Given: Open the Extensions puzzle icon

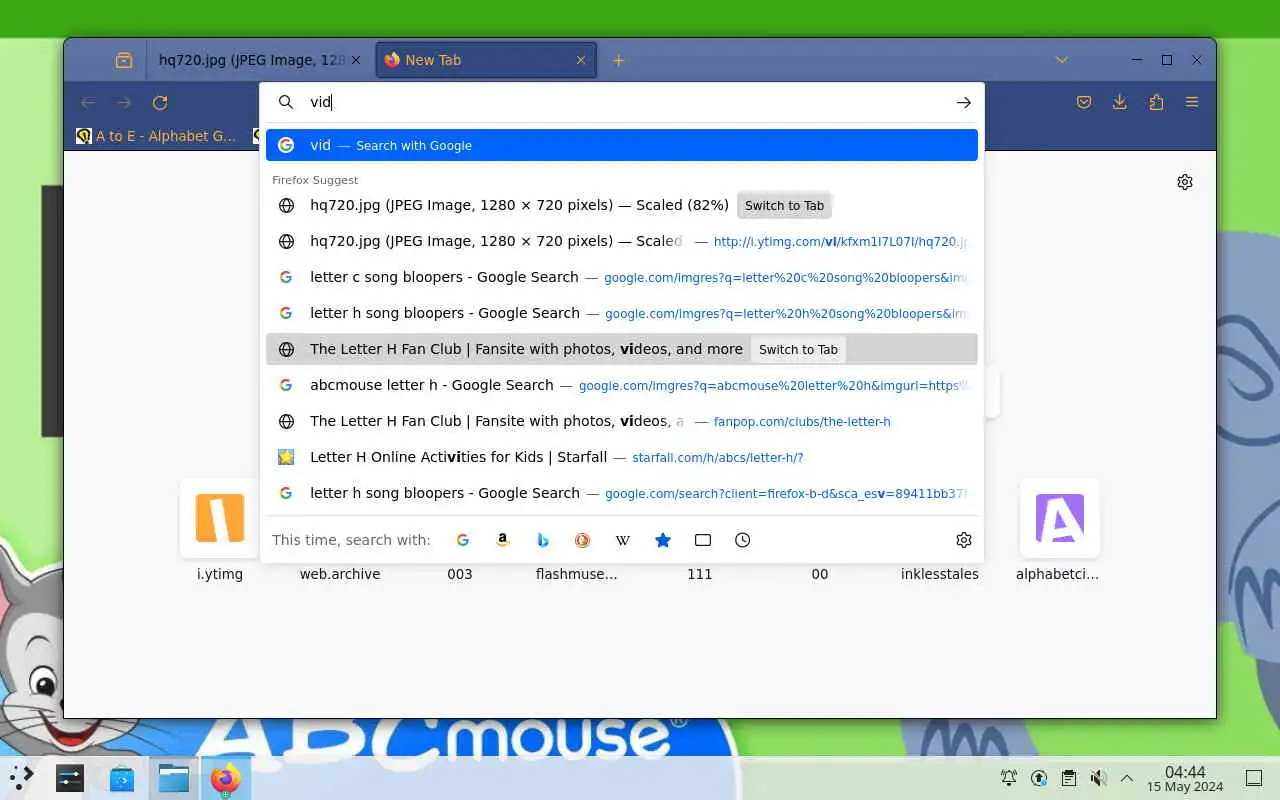Looking at the screenshot, I should (x=1156, y=102).
